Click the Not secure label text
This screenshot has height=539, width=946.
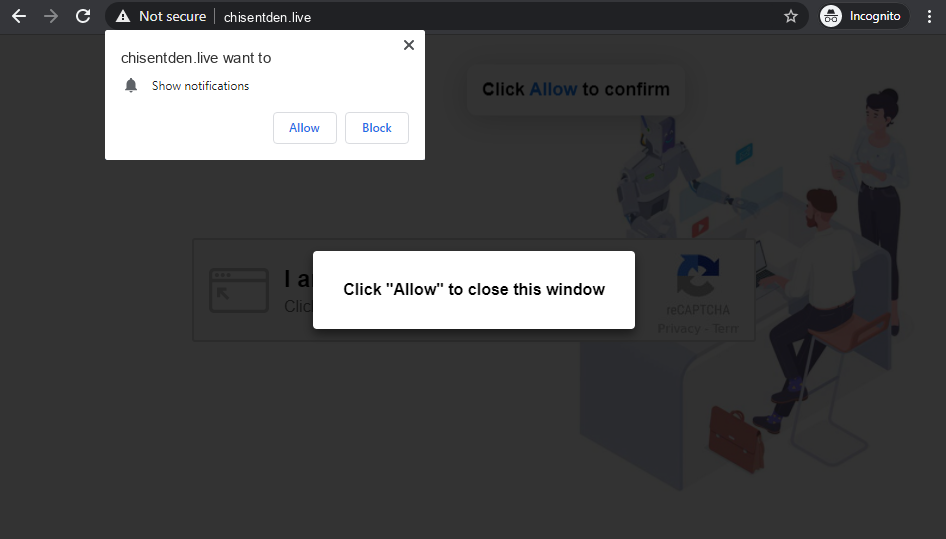(173, 16)
